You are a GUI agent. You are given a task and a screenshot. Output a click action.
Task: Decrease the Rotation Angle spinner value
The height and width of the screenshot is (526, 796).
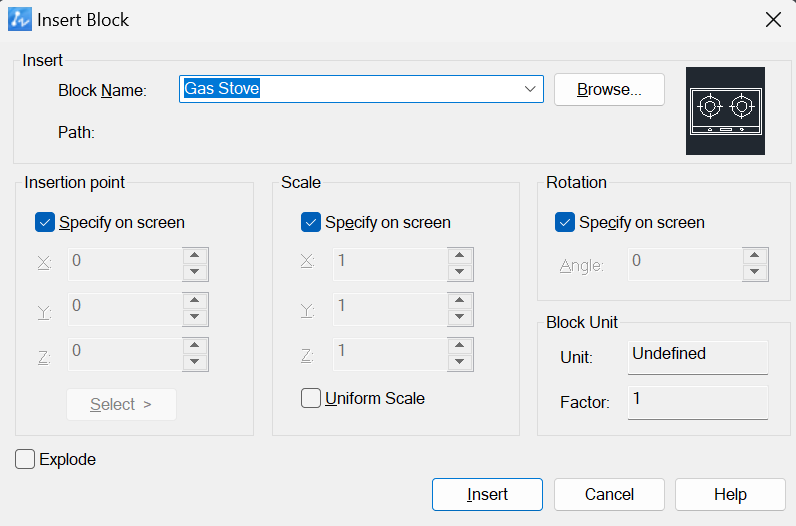(x=755, y=272)
